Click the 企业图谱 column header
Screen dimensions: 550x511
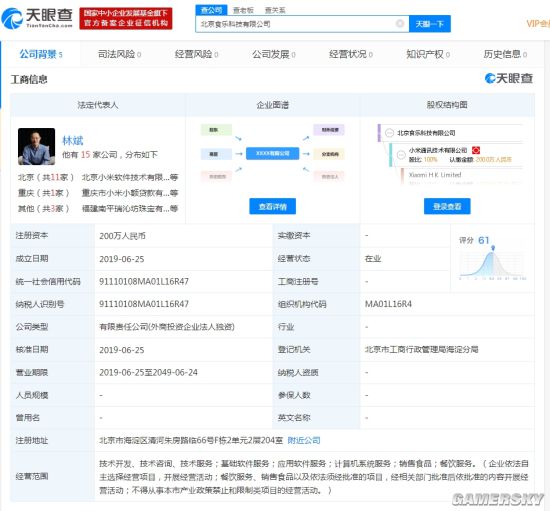tap(273, 105)
